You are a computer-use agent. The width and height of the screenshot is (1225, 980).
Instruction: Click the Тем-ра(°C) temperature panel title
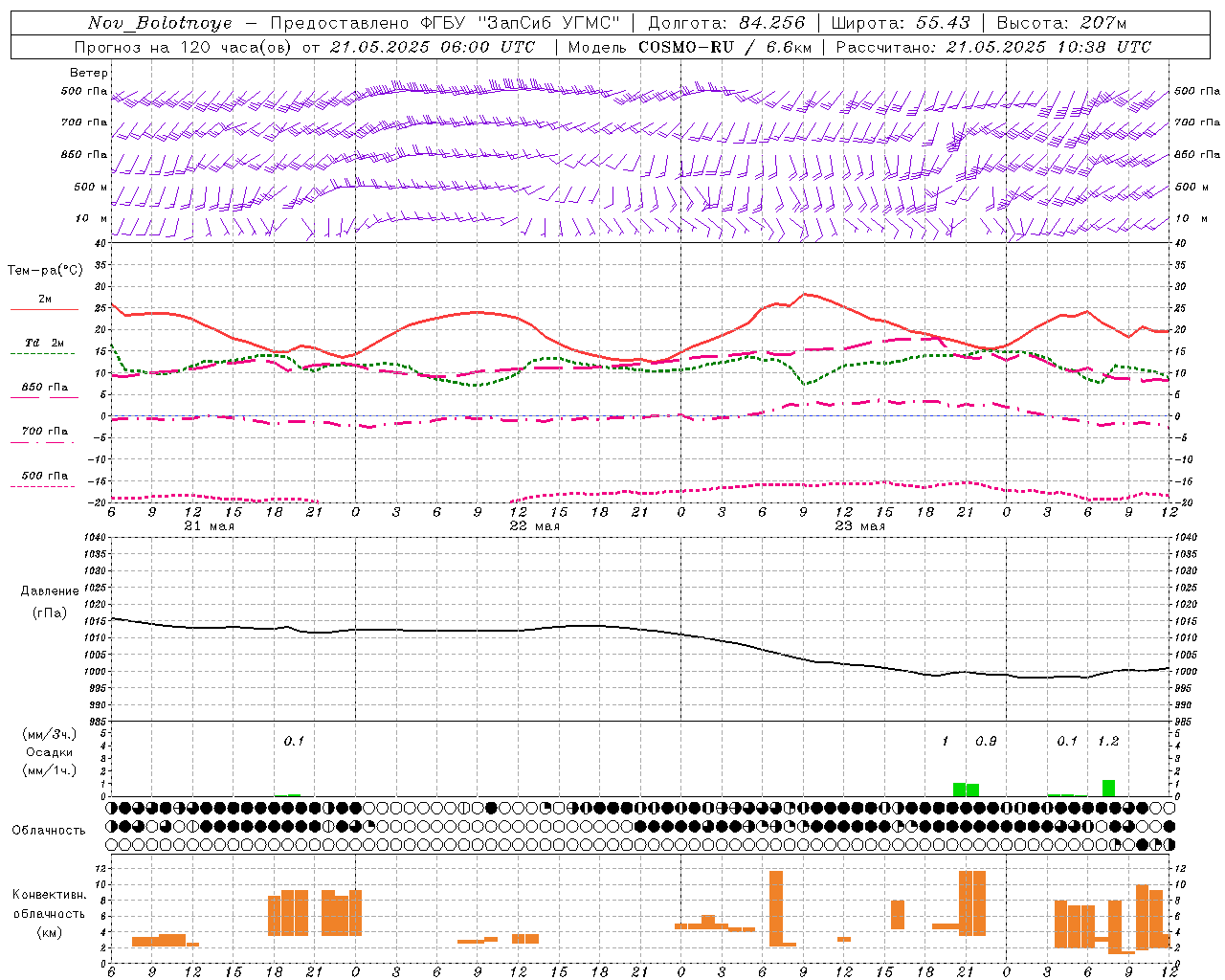point(45,271)
